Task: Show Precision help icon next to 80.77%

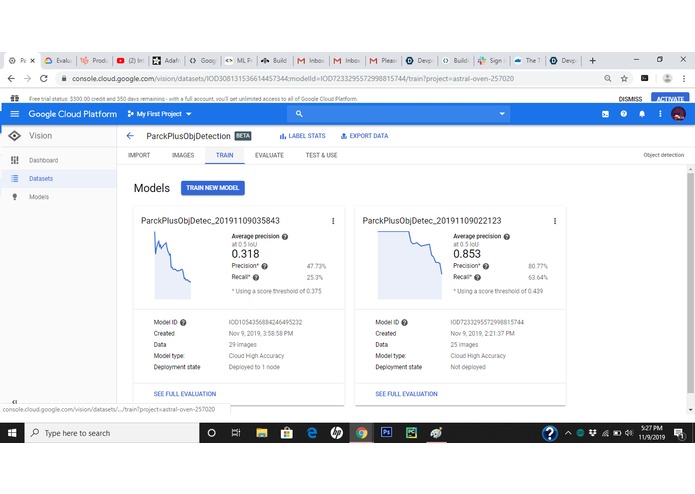Action: coord(486,266)
